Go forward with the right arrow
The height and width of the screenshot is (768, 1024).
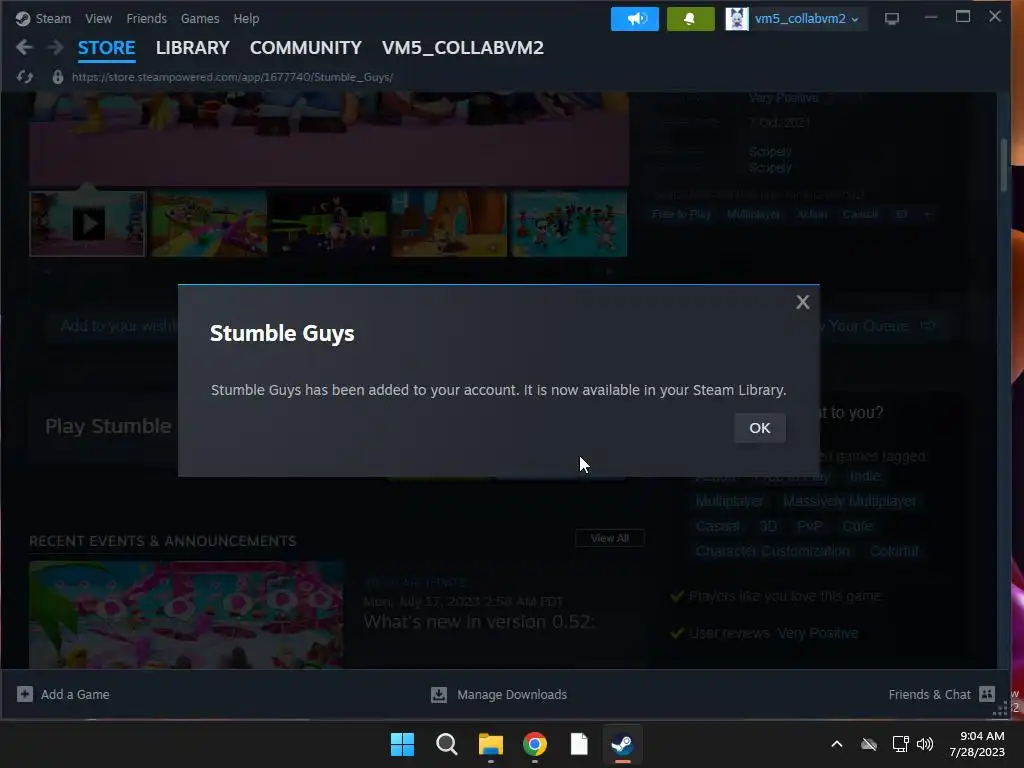(56, 47)
